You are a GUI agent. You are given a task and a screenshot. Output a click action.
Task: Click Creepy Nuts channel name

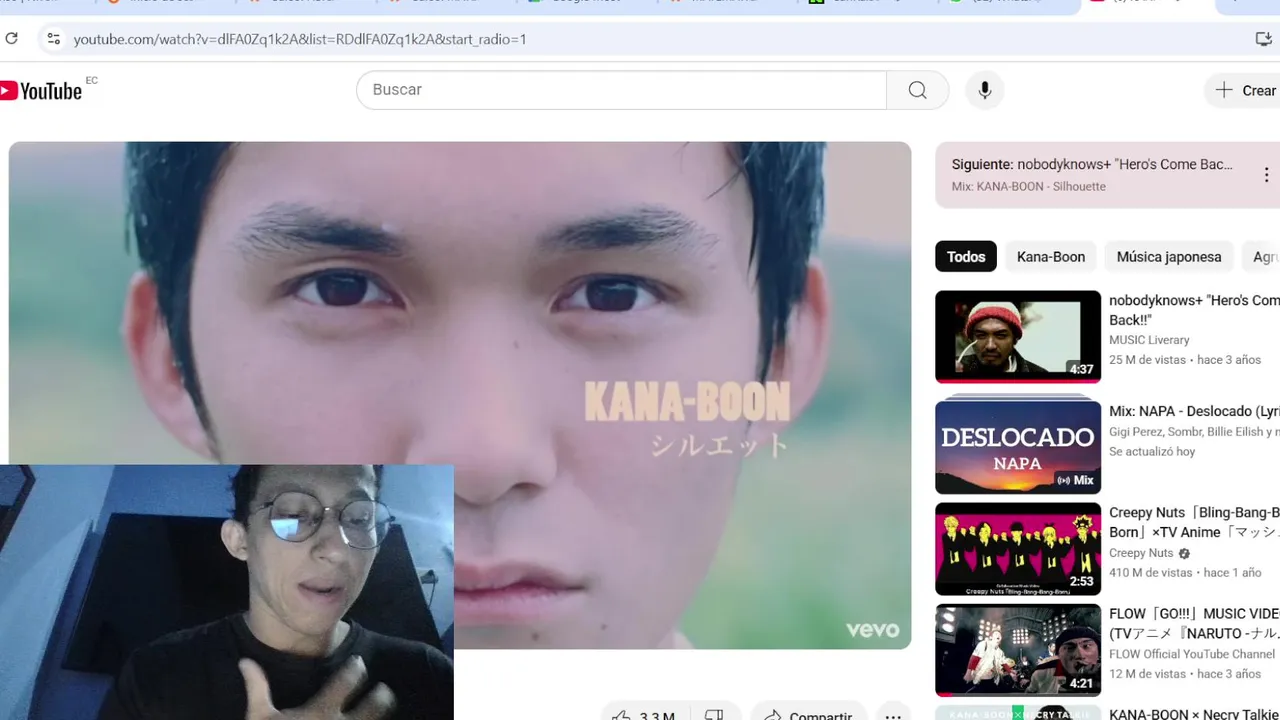[1141, 553]
